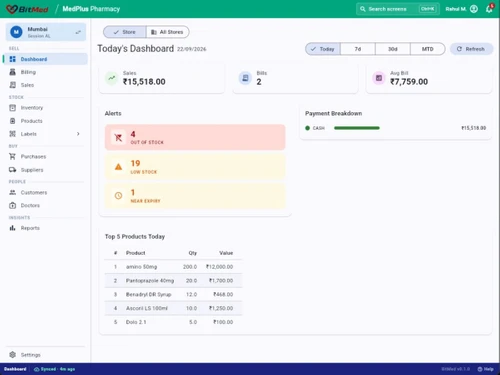This screenshot has width=500, height=375.
Task: Click the Dashboard grid icon in sidebar
Action: (13, 59)
